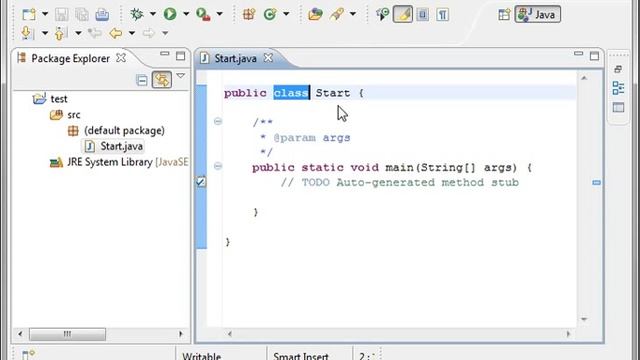The image size is (640, 360).
Task: Click 'Writable' in the status bar
Action: pyautogui.click(x=202, y=356)
